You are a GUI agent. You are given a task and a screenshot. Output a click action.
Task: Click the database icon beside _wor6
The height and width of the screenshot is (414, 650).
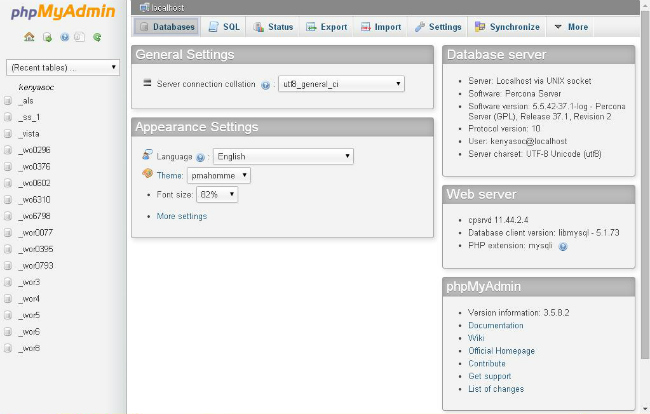[8, 332]
